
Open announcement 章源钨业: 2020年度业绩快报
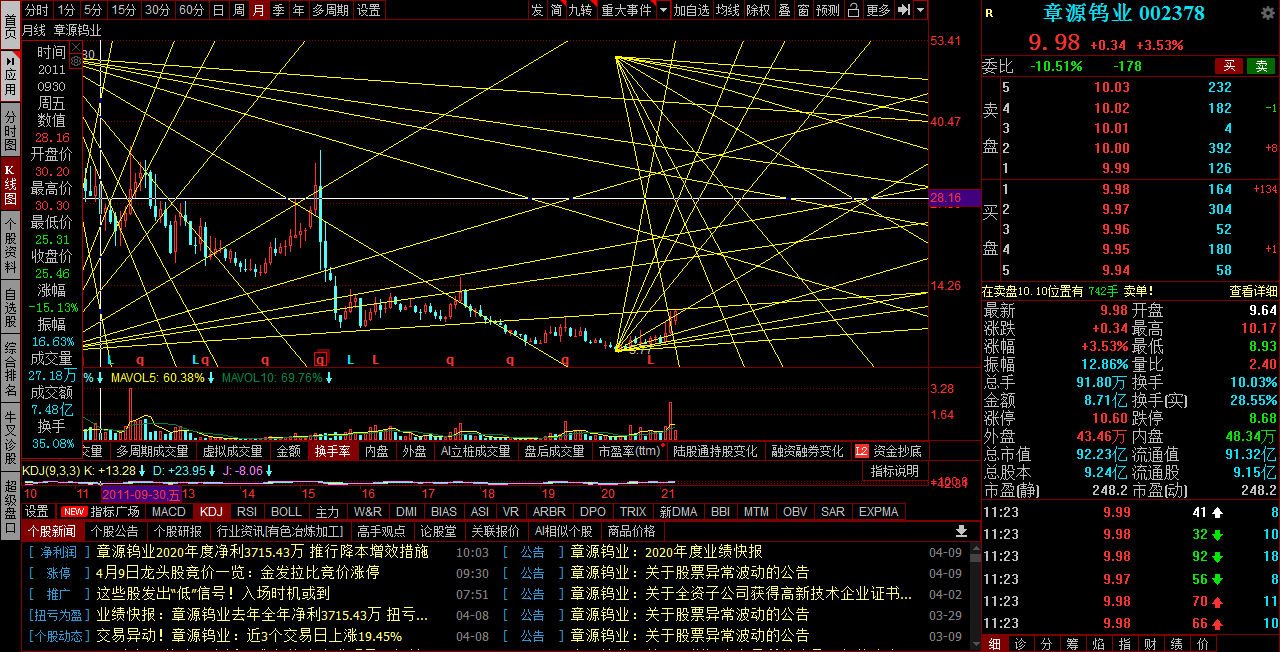point(666,552)
